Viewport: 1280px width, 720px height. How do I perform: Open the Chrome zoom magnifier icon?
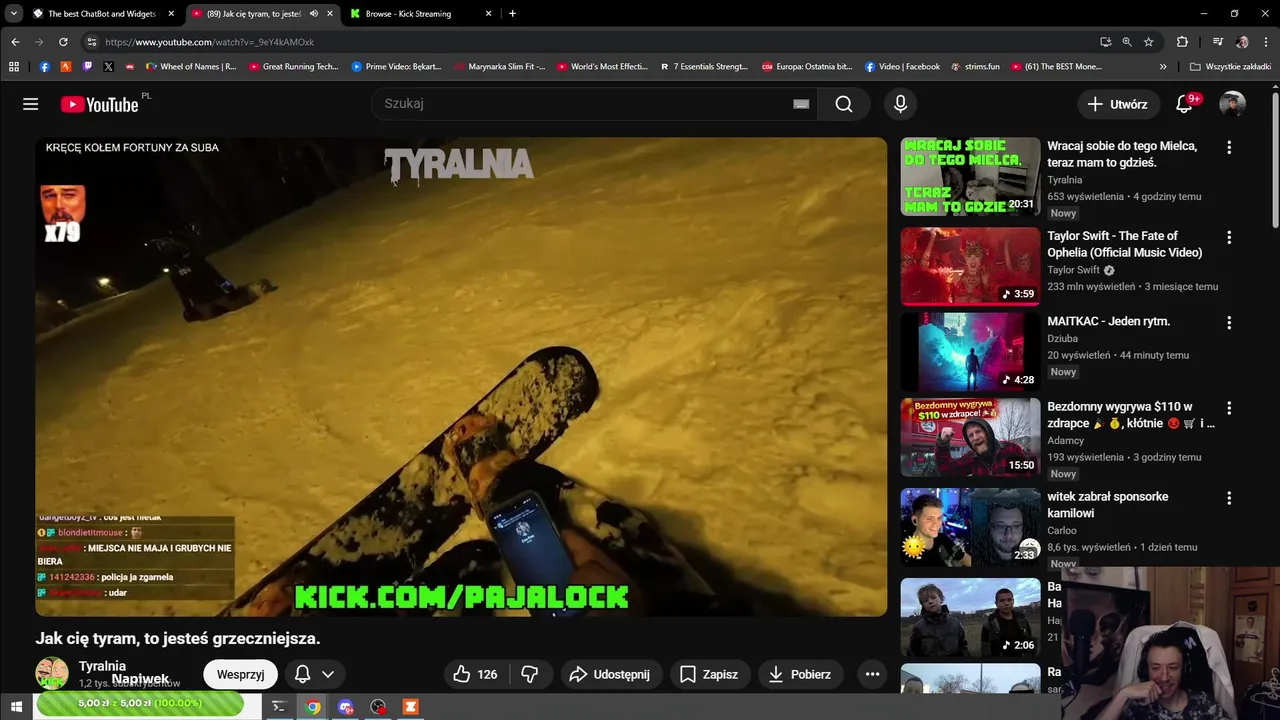pos(1127,42)
